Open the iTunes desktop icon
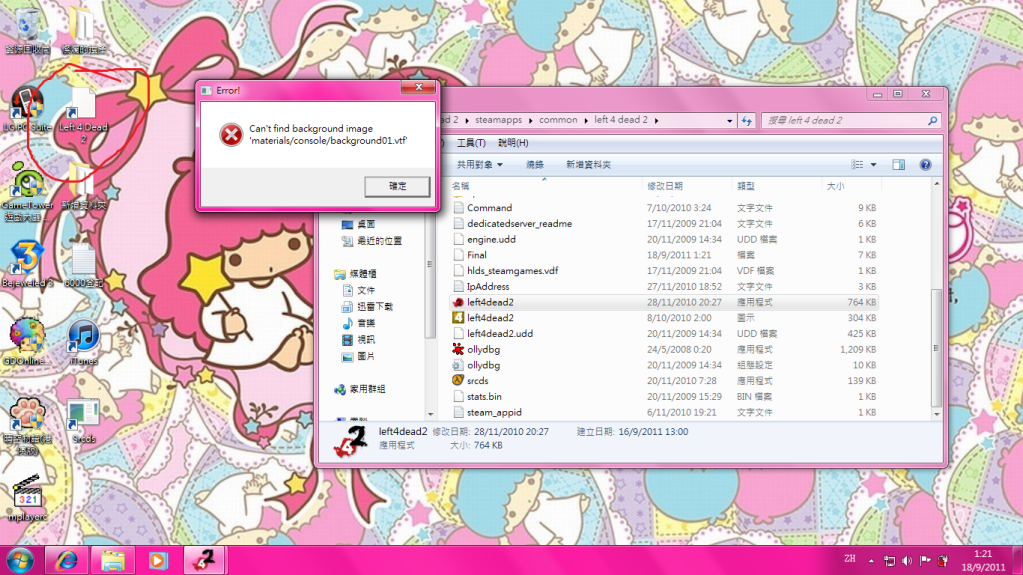Viewport: 1023px width, 575px height. [83, 339]
